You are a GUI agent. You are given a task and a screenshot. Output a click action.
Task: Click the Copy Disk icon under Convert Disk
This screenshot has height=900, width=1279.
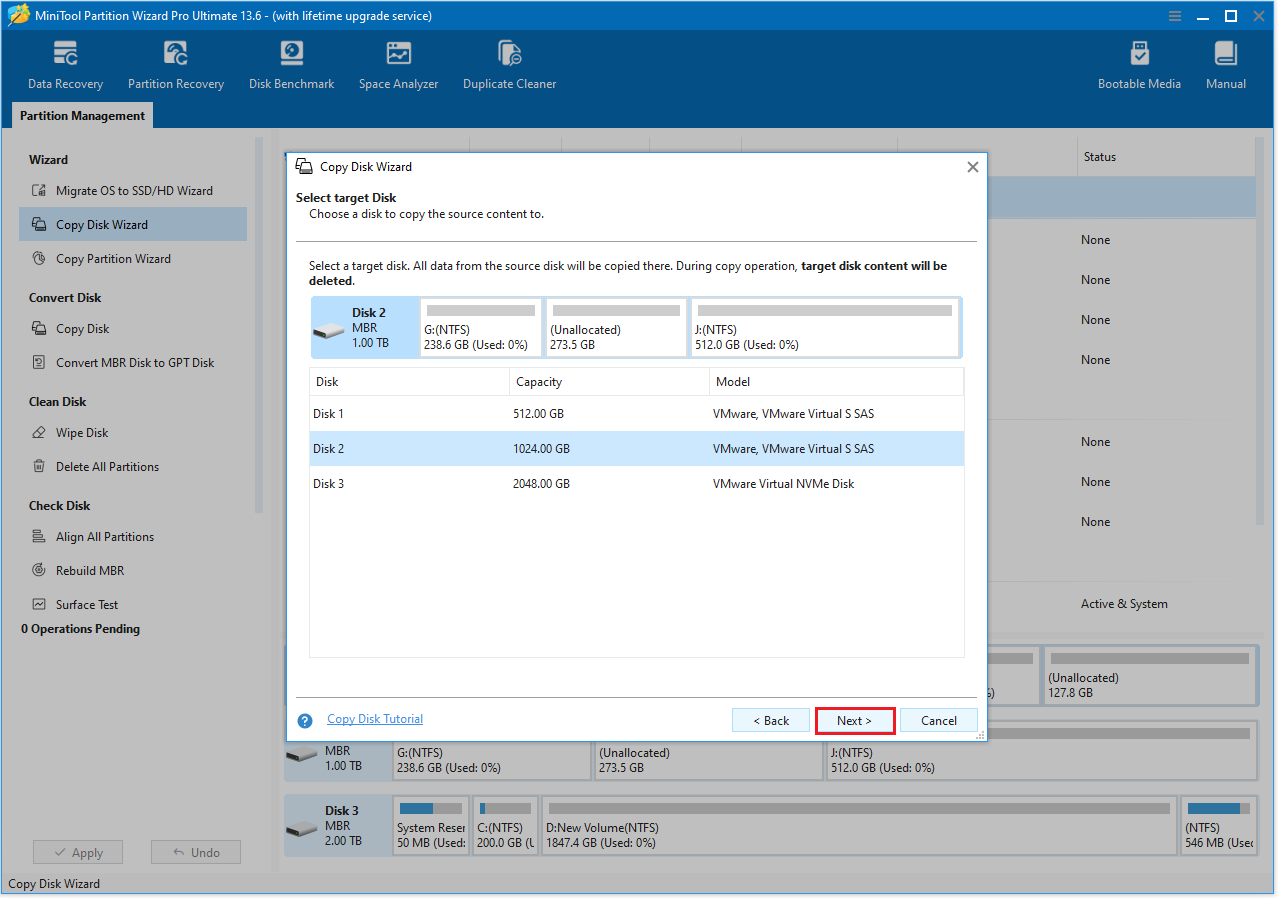click(x=39, y=329)
